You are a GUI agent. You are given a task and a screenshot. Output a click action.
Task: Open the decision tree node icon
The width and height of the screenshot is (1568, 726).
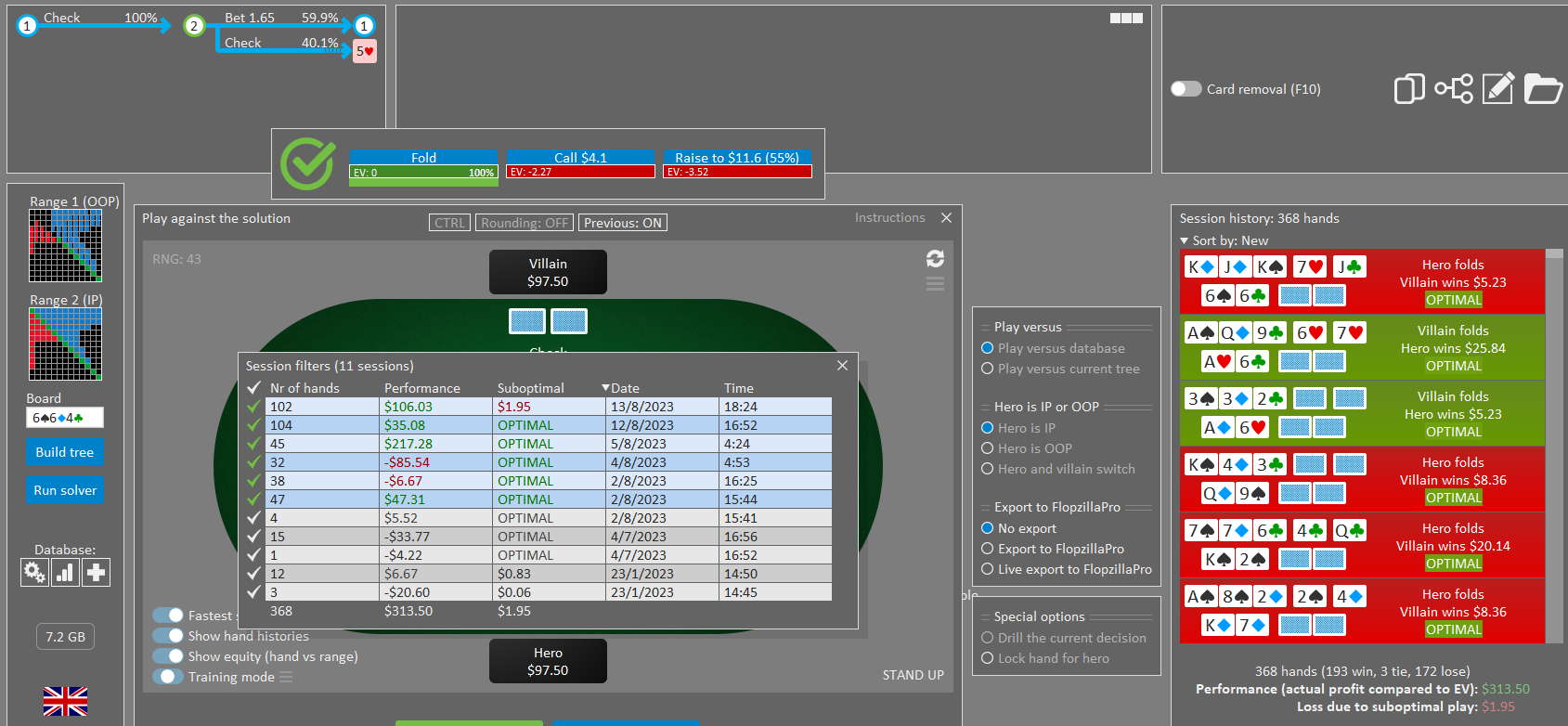click(x=1454, y=89)
